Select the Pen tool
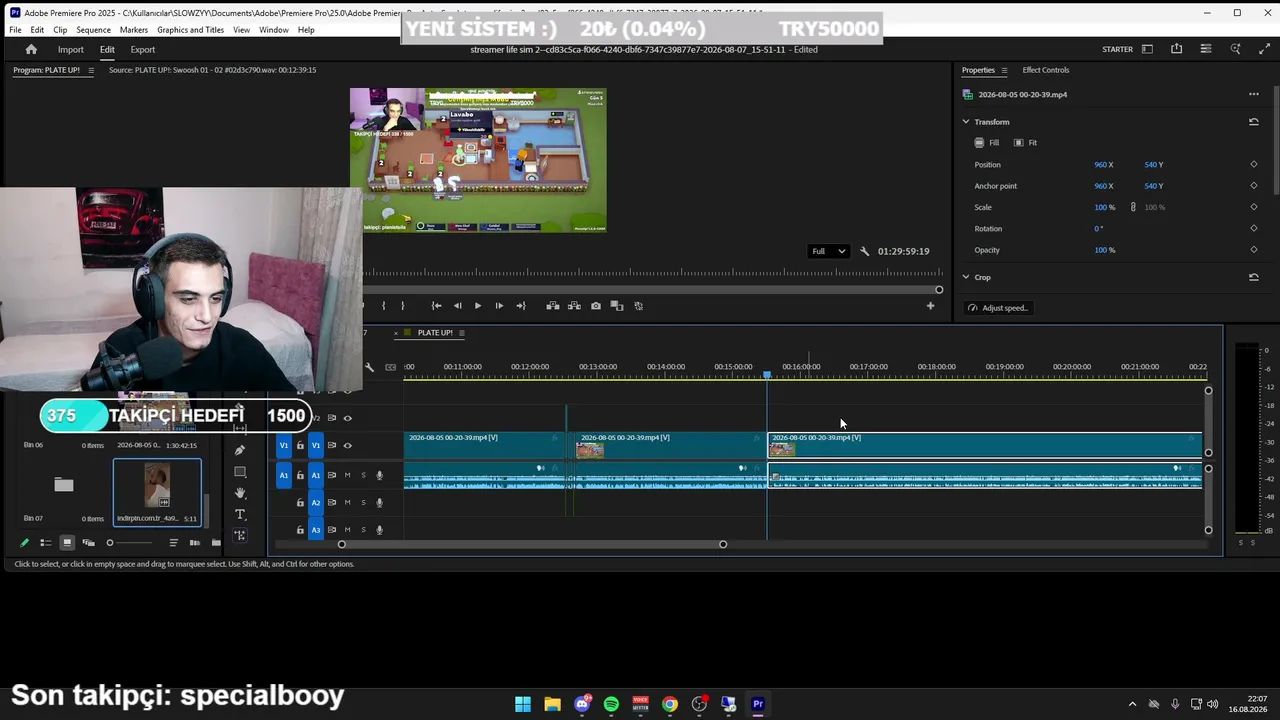The width and height of the screenshot is (1280, 720). pos(240,450)
